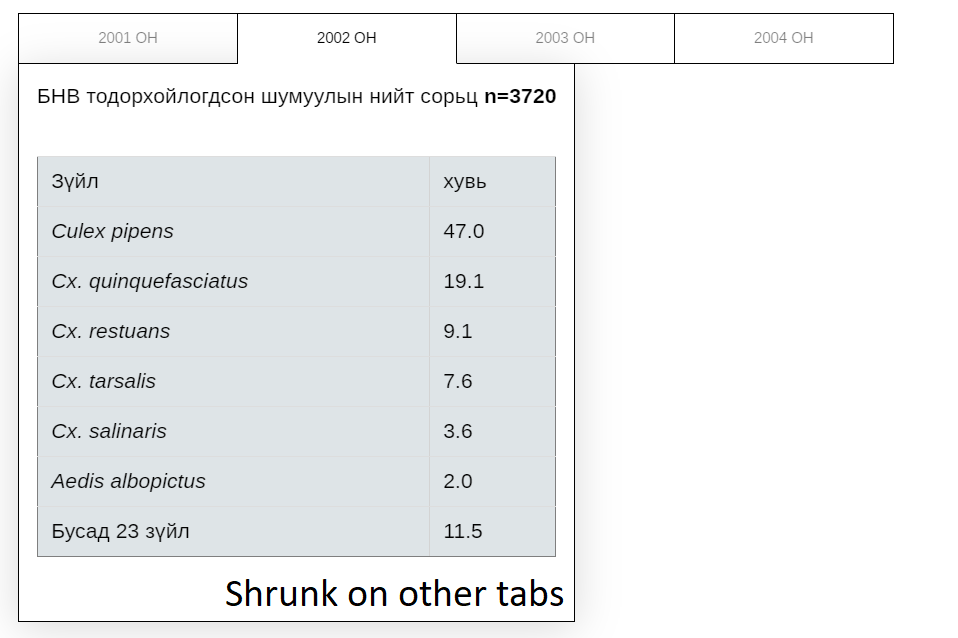This screenshot has height=638, width=958.
Task: Open the 2003 ОН tab
Action: tap(565, 38)
